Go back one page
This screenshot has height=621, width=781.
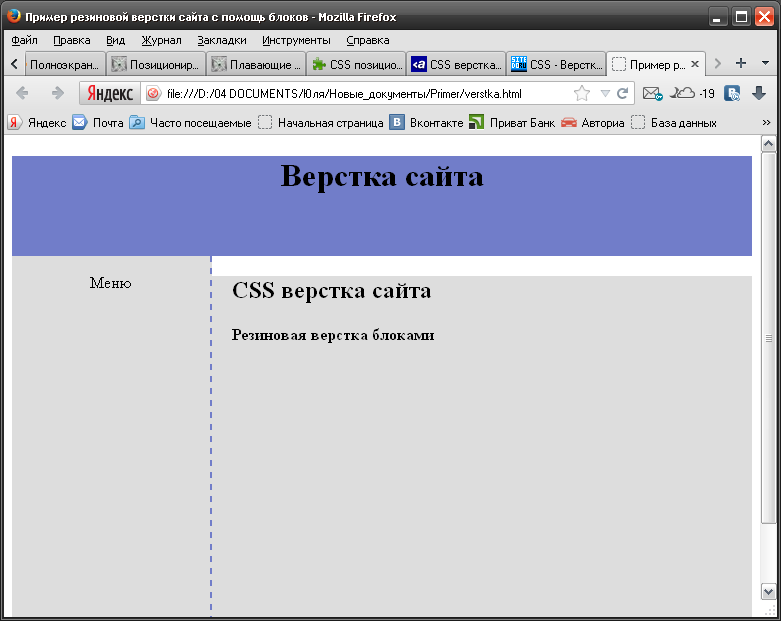(x=22, y=93)
